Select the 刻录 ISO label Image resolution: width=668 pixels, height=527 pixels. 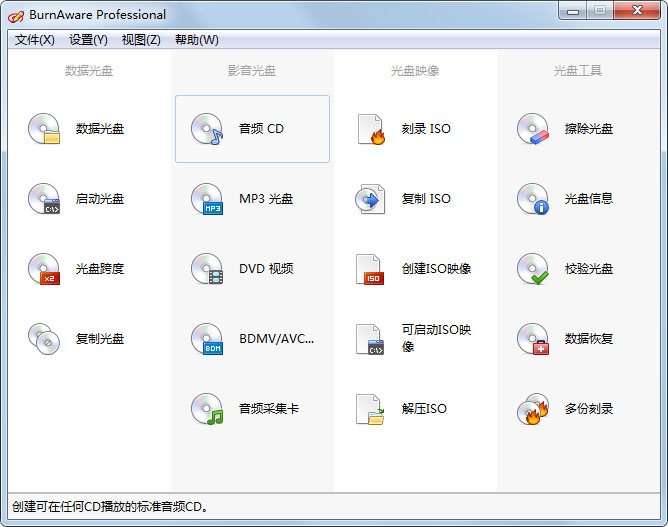pyautogui.click(x=426, y=129)
